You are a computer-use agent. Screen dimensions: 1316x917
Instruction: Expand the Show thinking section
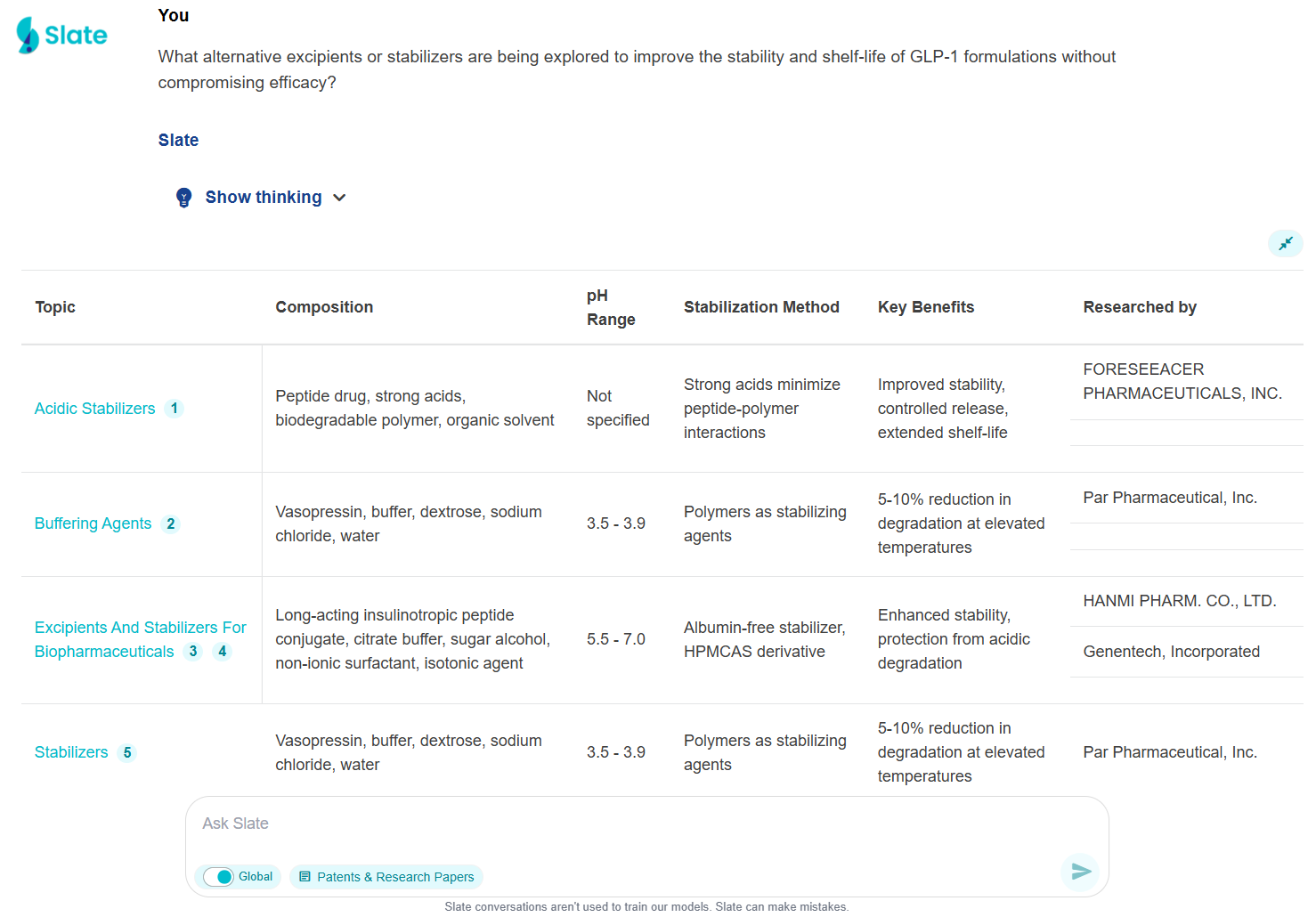point(263,197)
